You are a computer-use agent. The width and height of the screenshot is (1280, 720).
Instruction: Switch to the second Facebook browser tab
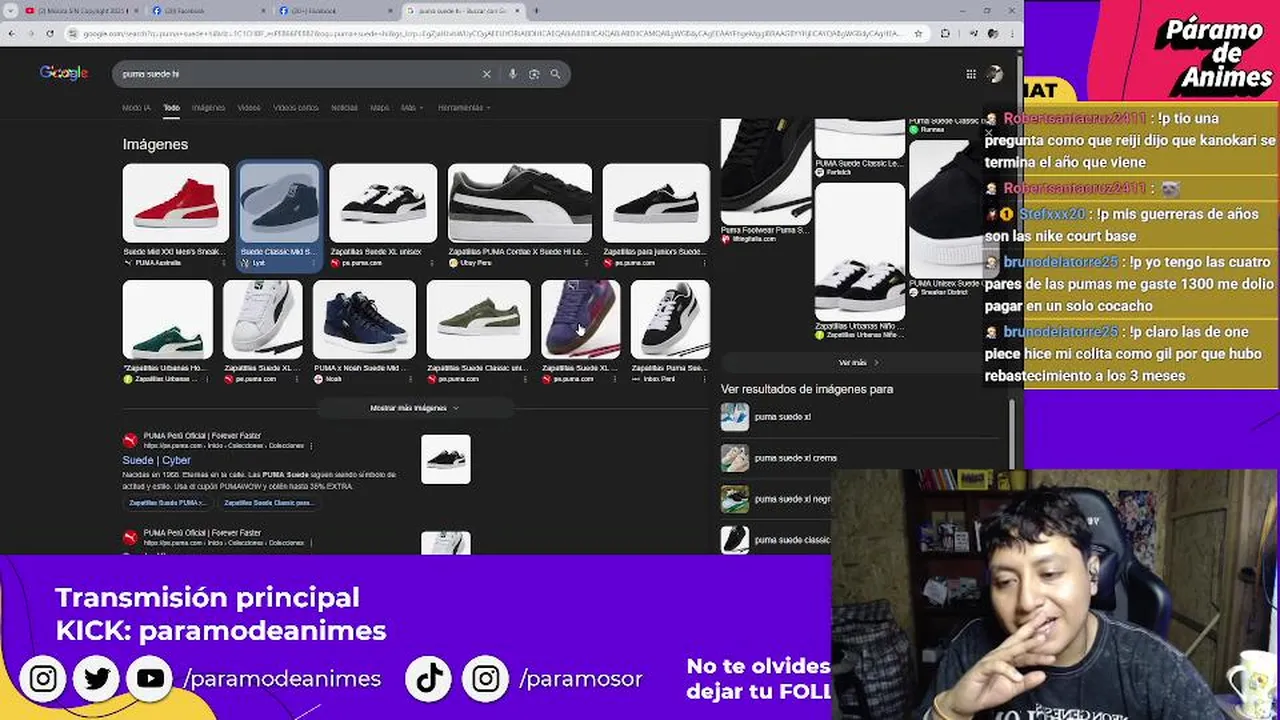point(335,10)
